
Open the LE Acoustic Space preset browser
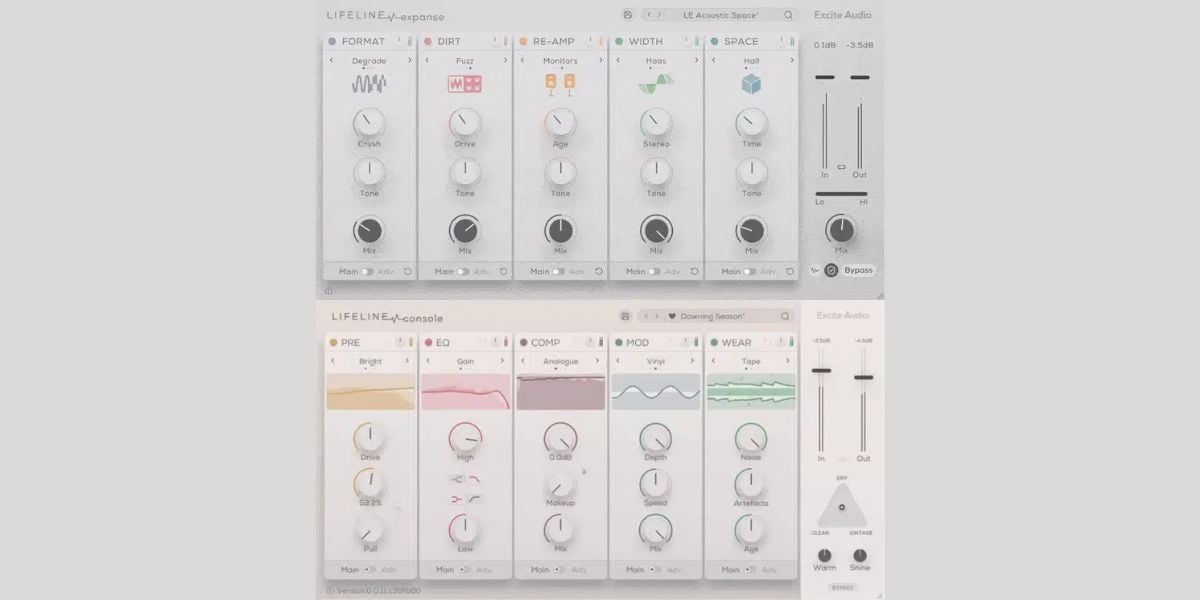(x=721, y=15)
